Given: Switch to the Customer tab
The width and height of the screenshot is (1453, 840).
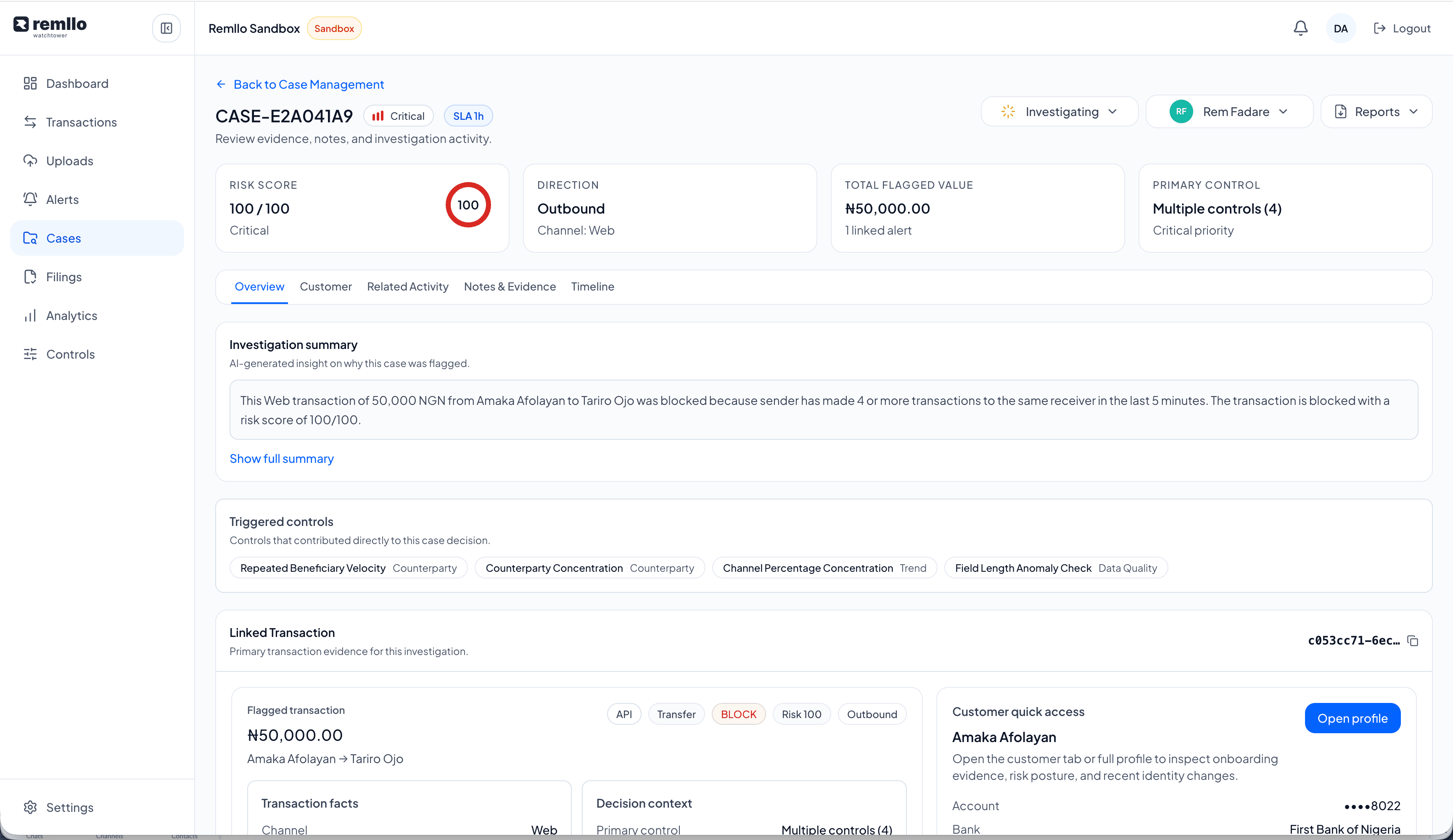Looking at the screenshot, I should click(x=326, y=287).
